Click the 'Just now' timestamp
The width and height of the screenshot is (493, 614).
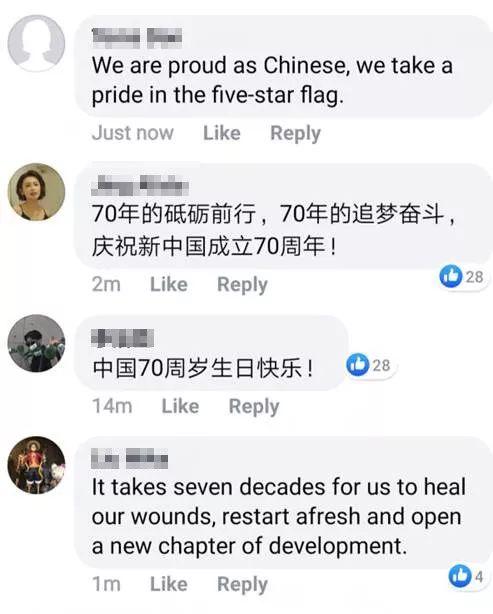pyautogui.click(x=133, y=133)
